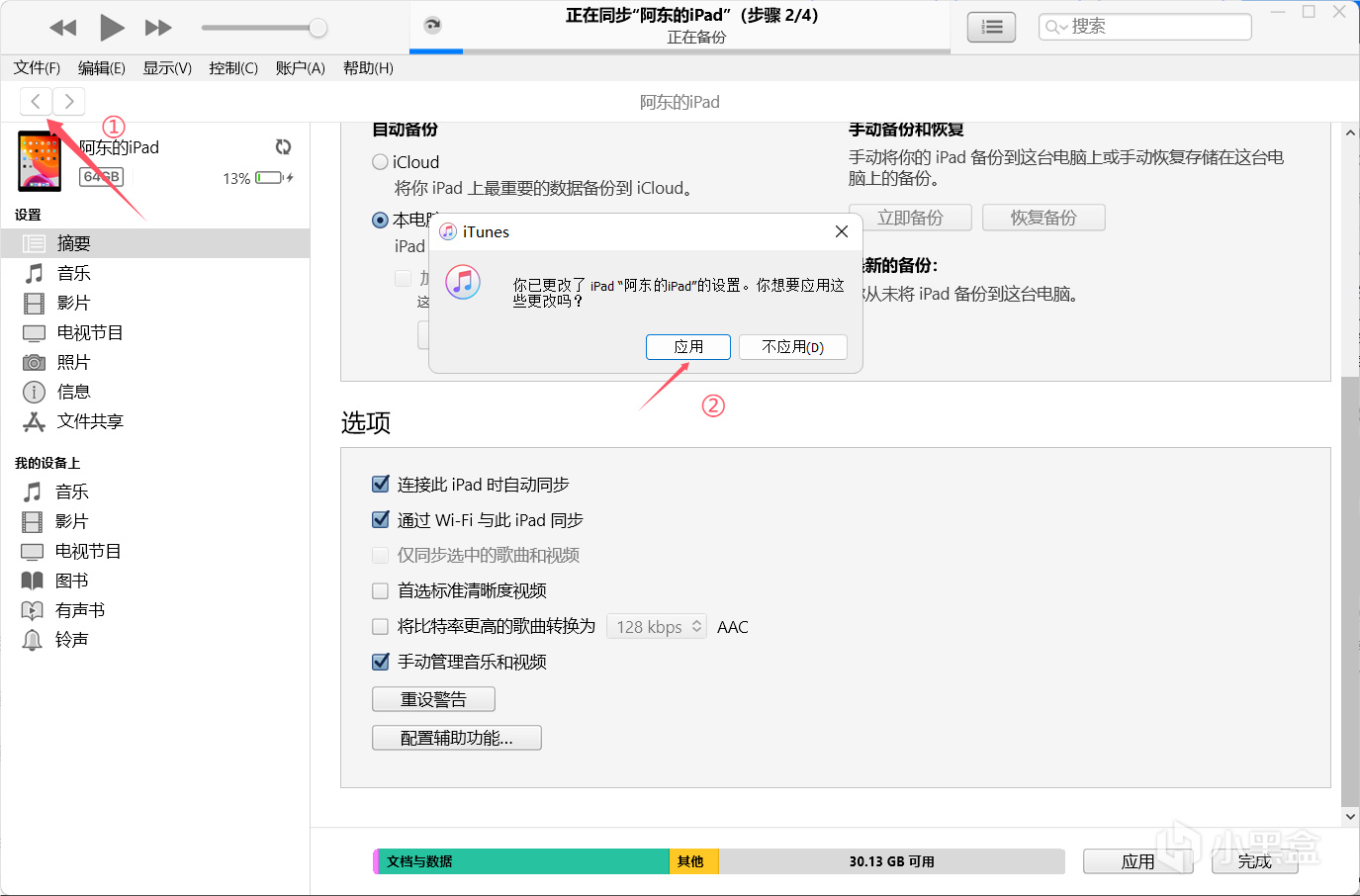Viewport: 1360px width, 896px height.
Task: Click the 恢复备份 button
Action: (1043, 218)
